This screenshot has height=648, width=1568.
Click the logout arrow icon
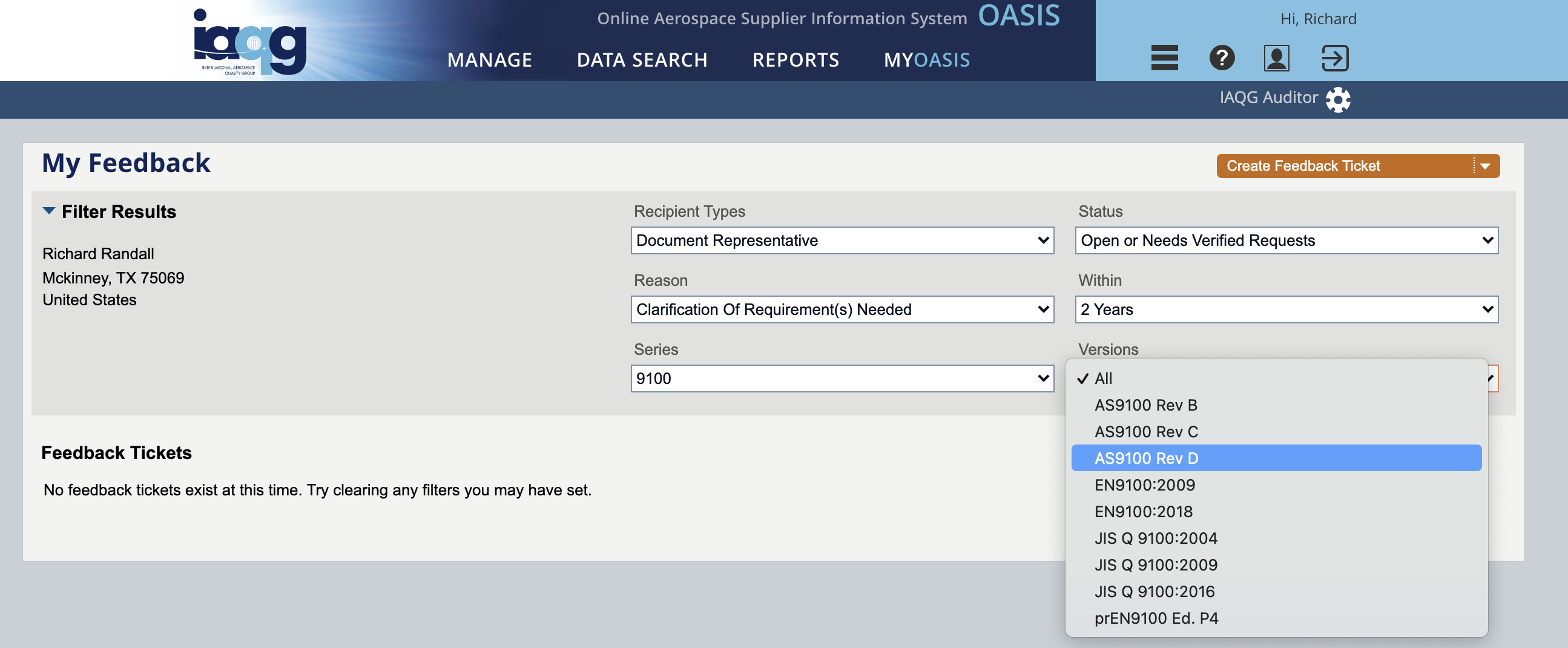coord(1335,58)
